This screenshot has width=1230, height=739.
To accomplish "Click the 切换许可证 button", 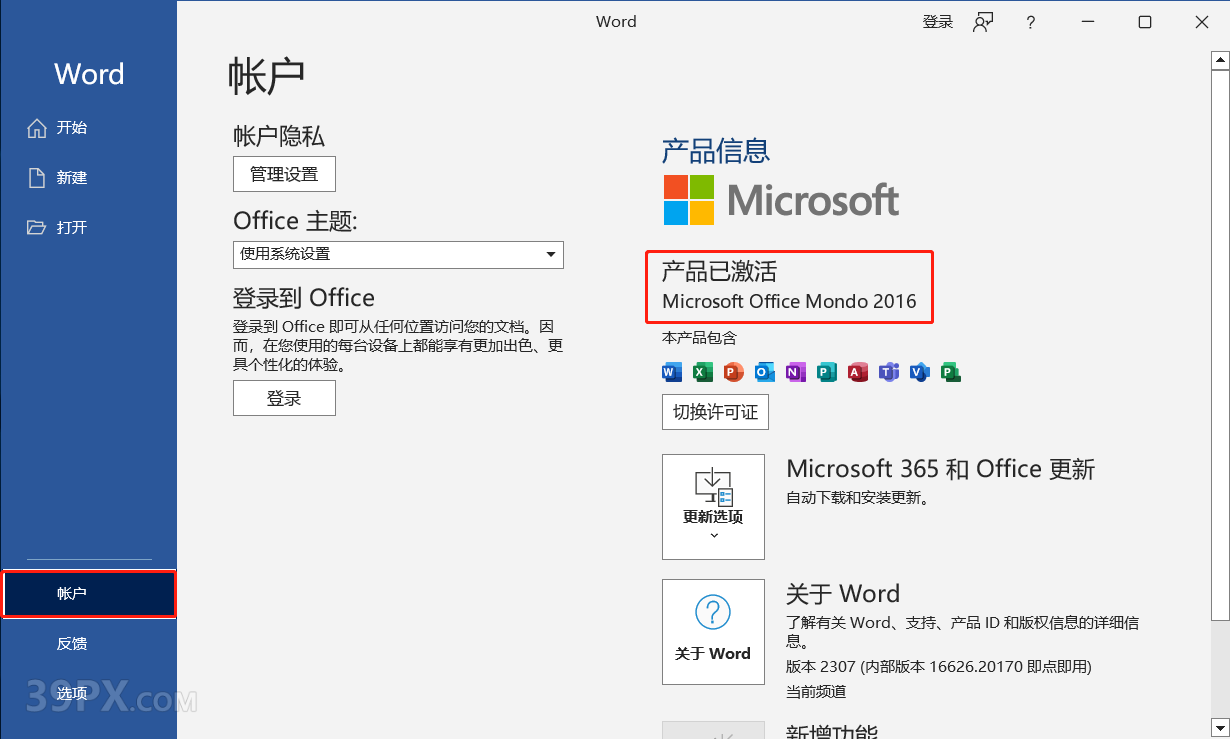I will pyautogui.click(x=715, y=412).
